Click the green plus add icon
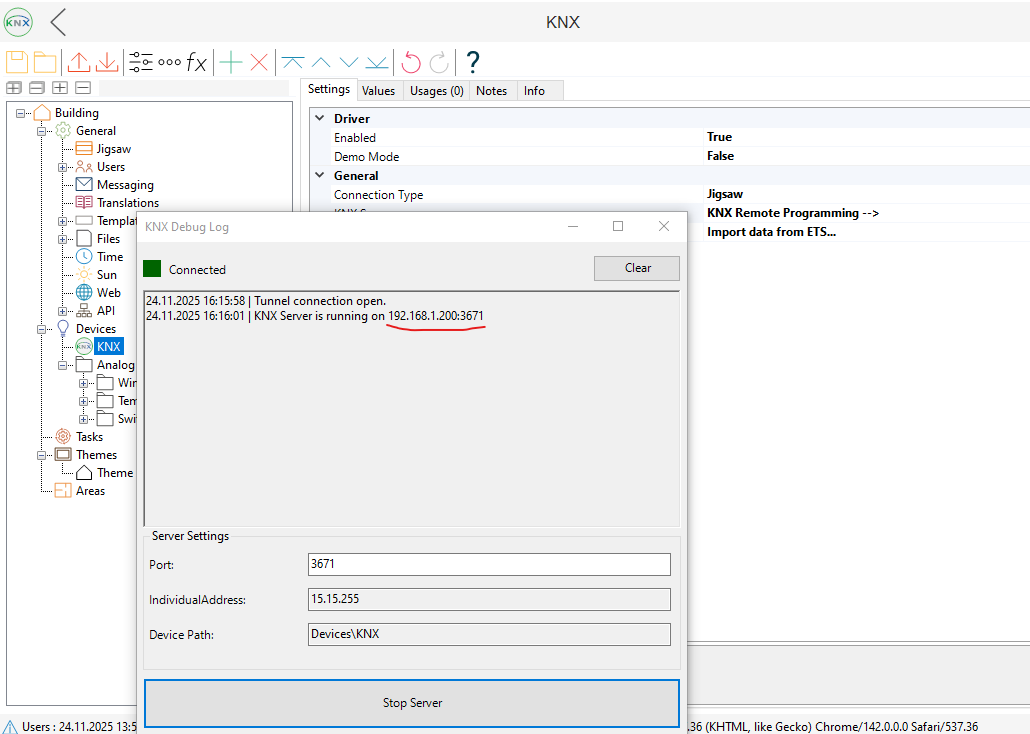Viewport: 1030px width, 734px height. click(x=231, y=62)
